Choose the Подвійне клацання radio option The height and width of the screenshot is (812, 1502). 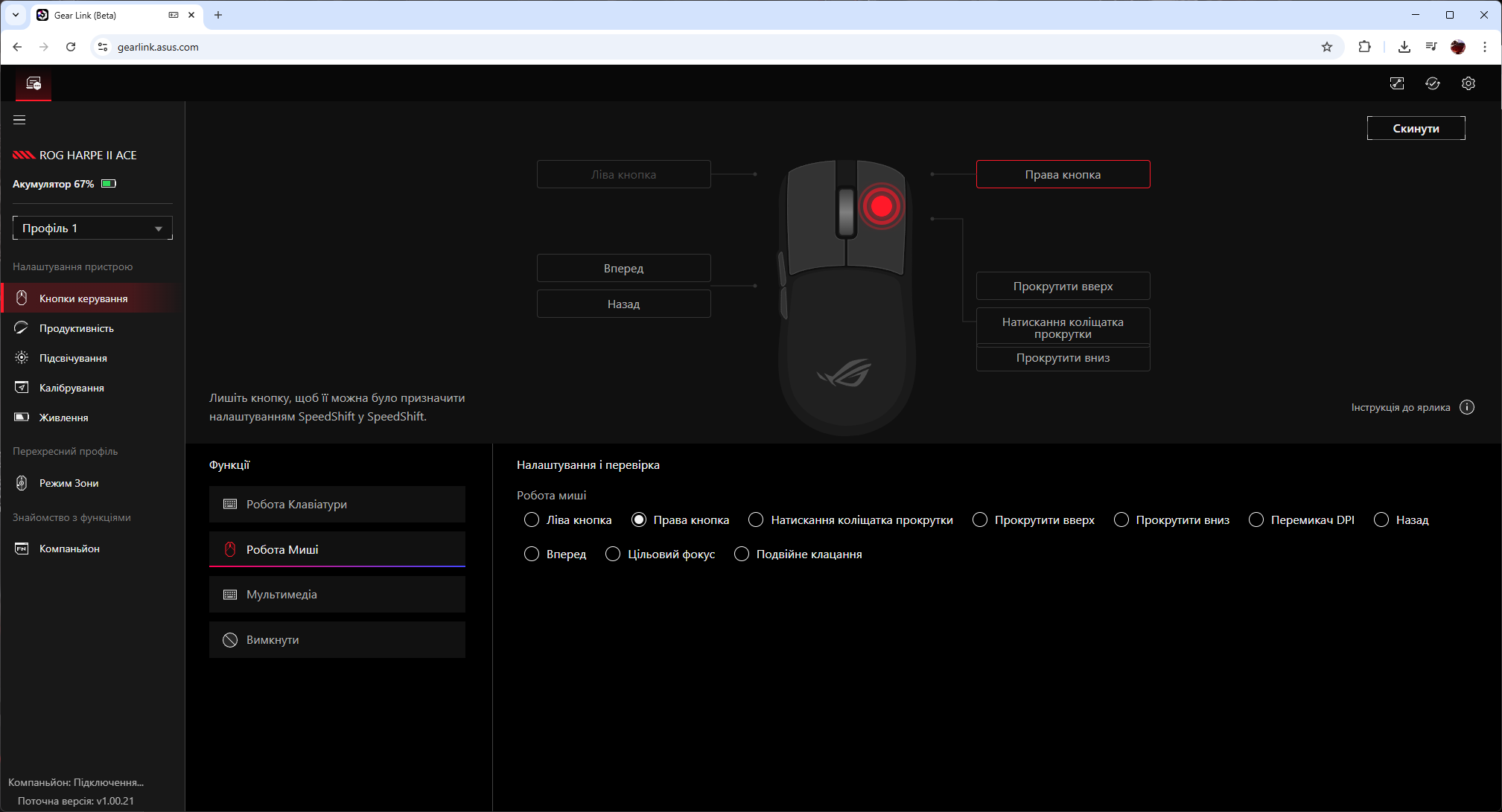click(x=742, y=554)
